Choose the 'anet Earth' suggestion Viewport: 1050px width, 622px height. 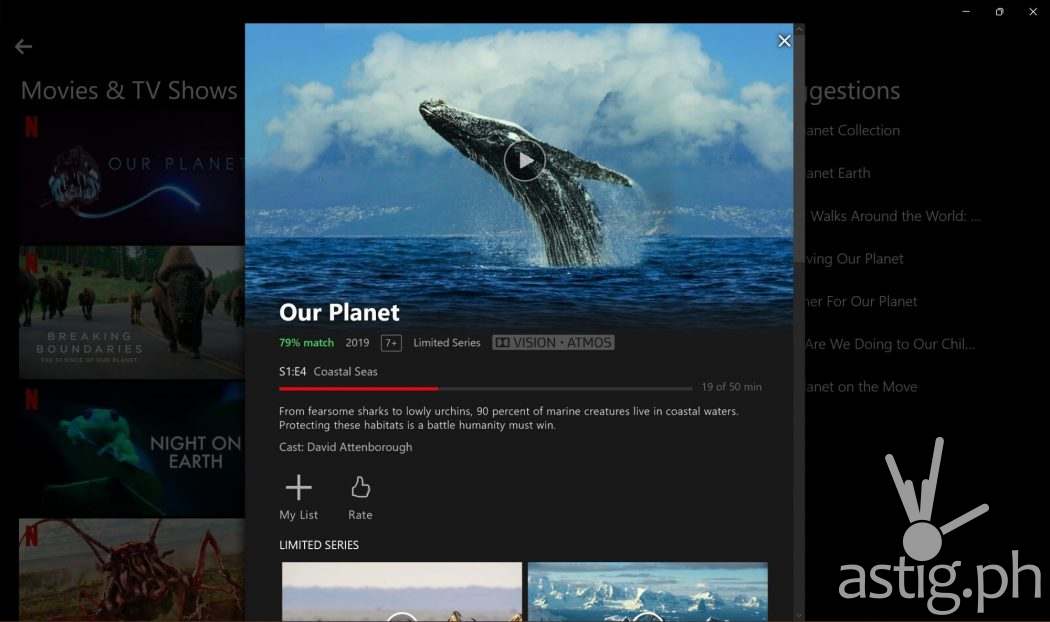pos(838,173)
